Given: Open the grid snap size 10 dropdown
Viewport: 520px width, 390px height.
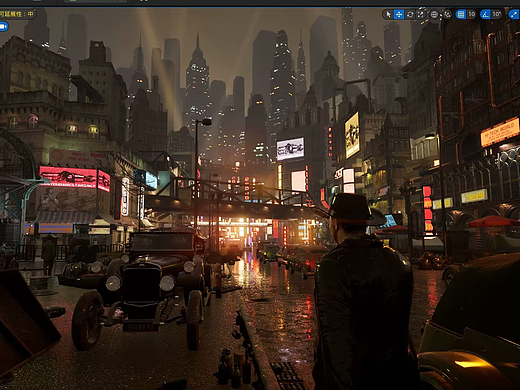Looking at the screenshot, I should 471,14.
